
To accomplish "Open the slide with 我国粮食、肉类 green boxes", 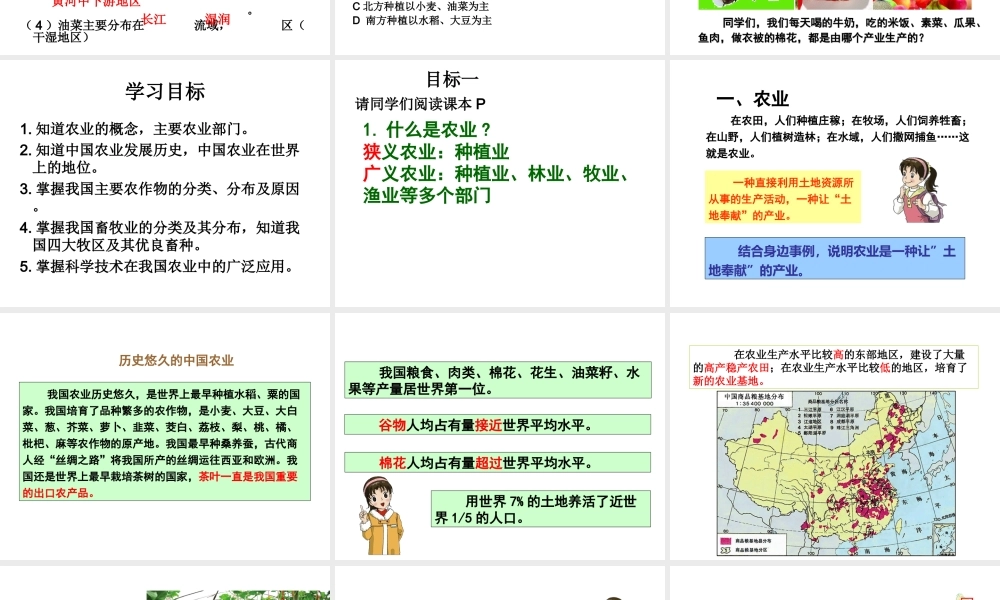I will coord(500,436).
